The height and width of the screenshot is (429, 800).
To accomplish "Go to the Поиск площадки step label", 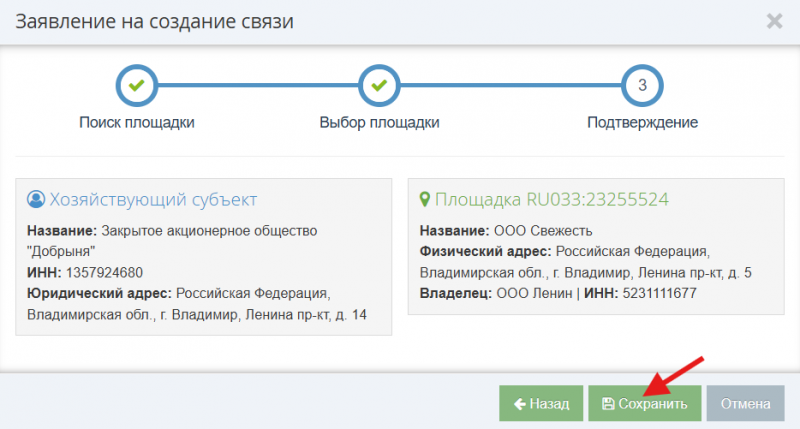I will click(137, 123).
